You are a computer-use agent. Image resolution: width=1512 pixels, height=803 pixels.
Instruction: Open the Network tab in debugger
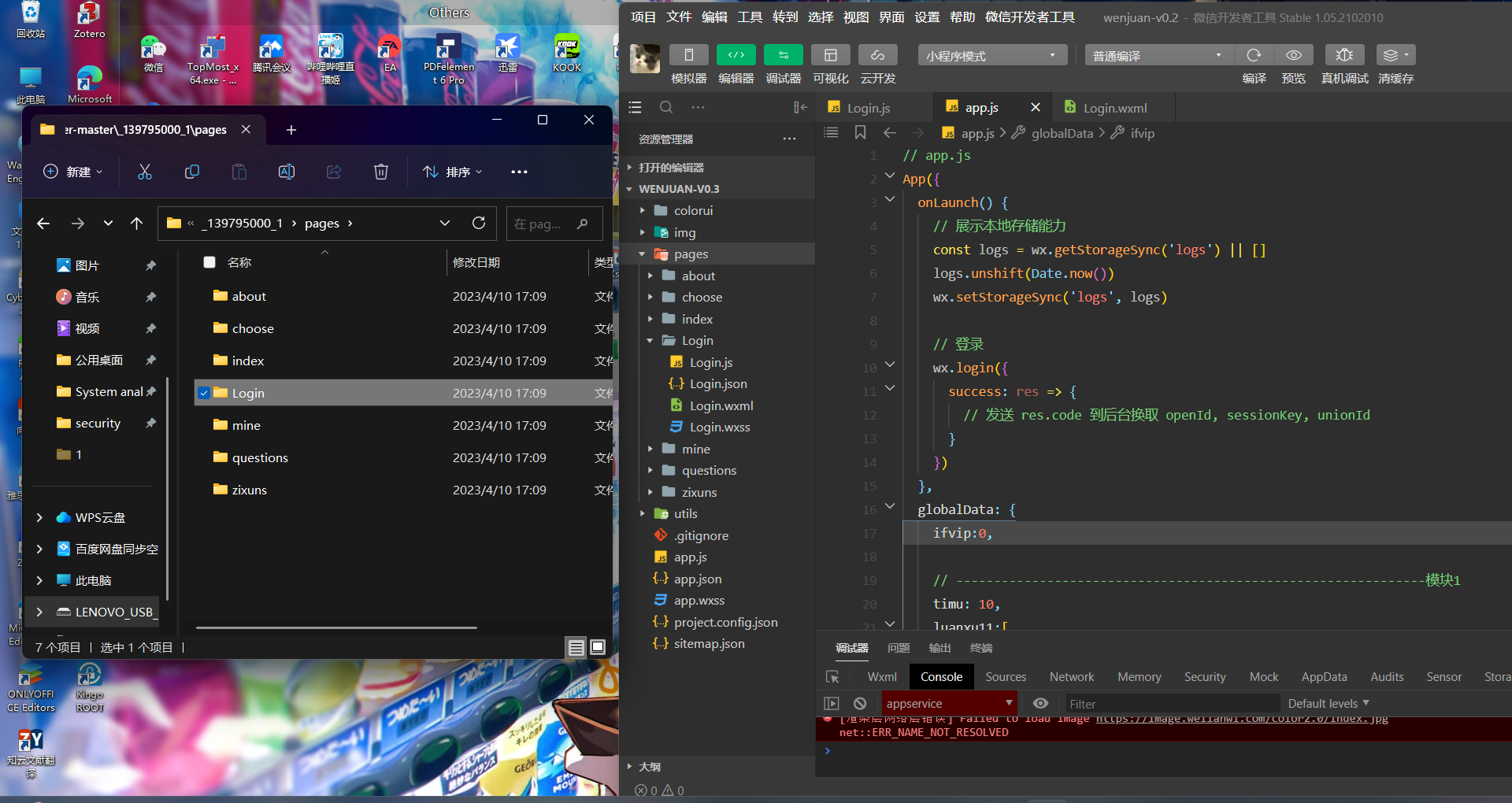coord(1071,677)
